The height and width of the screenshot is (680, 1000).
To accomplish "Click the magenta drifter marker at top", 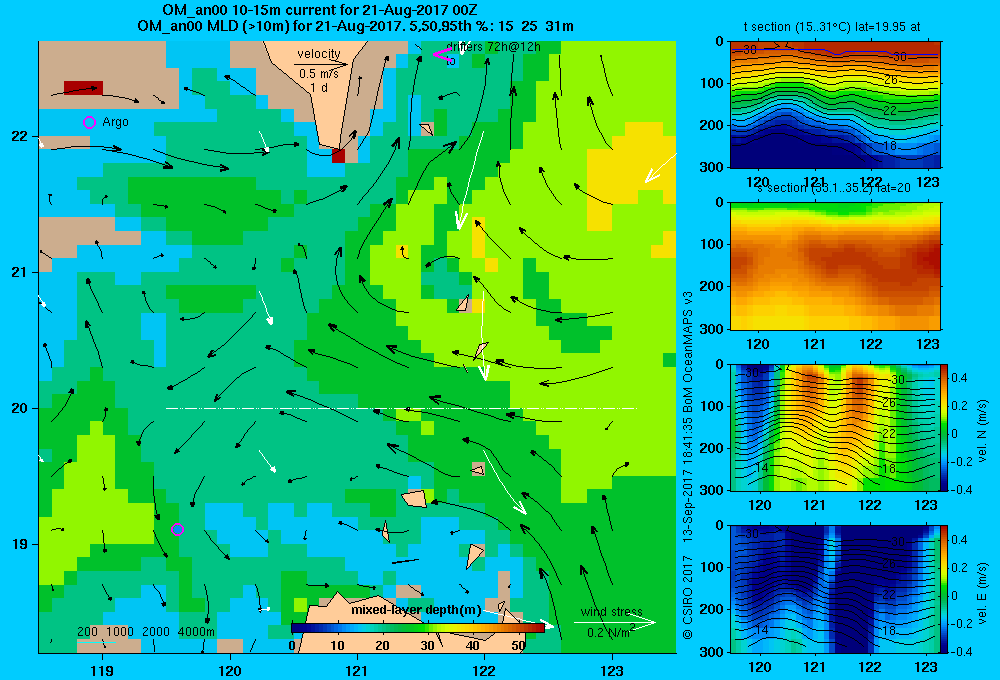I will pyautogui.click(x=442, y=54).
